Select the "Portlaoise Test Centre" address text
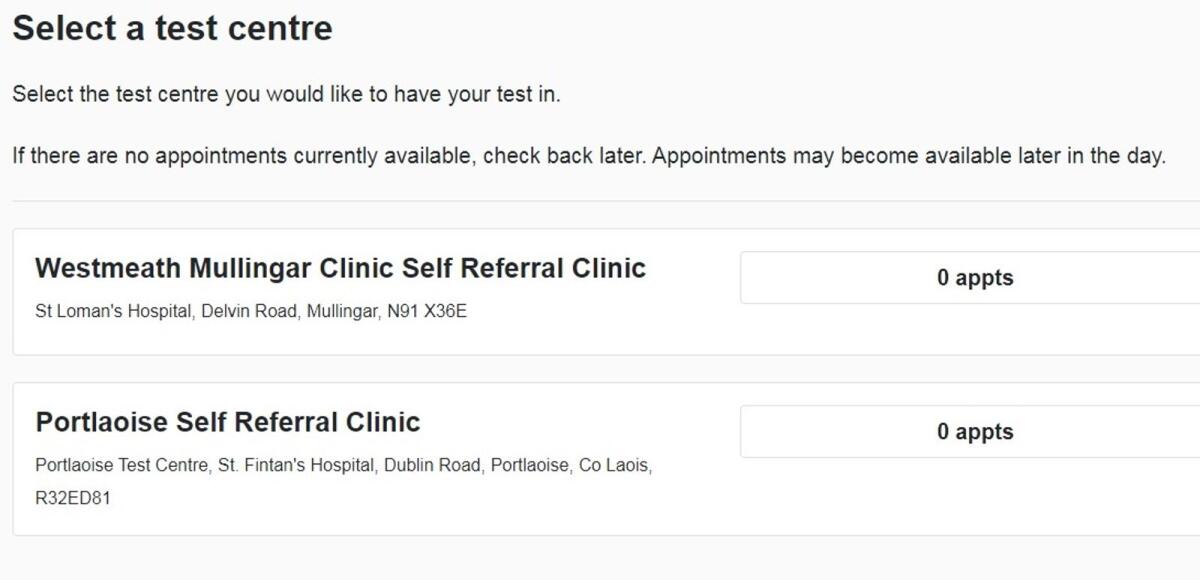The width and height of the screenshot is (1200, 580). pyautogui.click(x=121, y=466)
